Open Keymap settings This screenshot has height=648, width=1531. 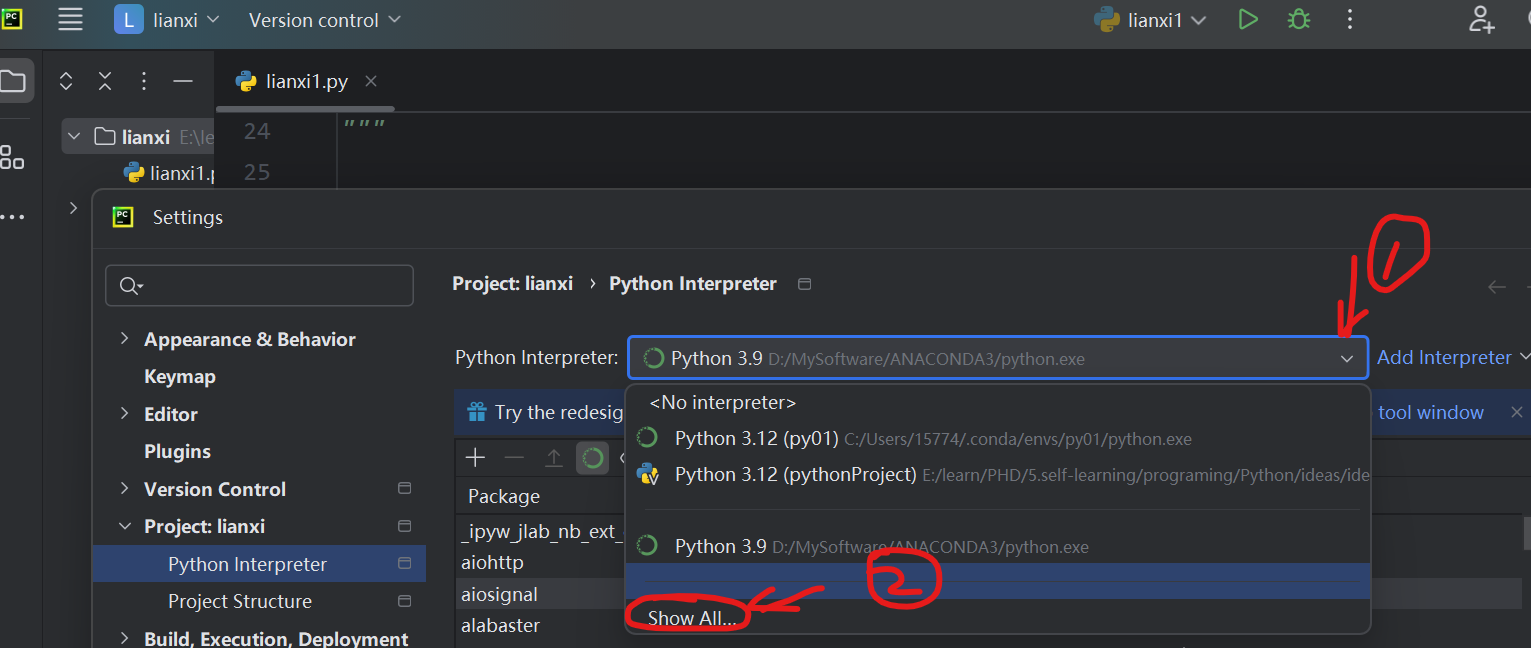tap(180, 377)
